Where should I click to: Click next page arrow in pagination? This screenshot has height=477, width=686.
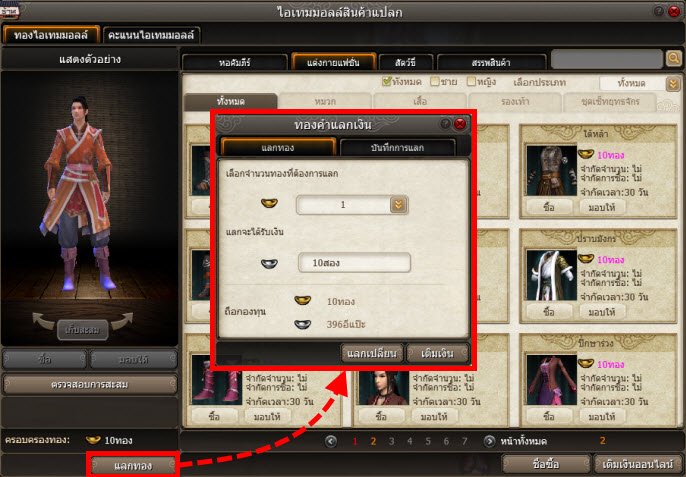[490, 440]
